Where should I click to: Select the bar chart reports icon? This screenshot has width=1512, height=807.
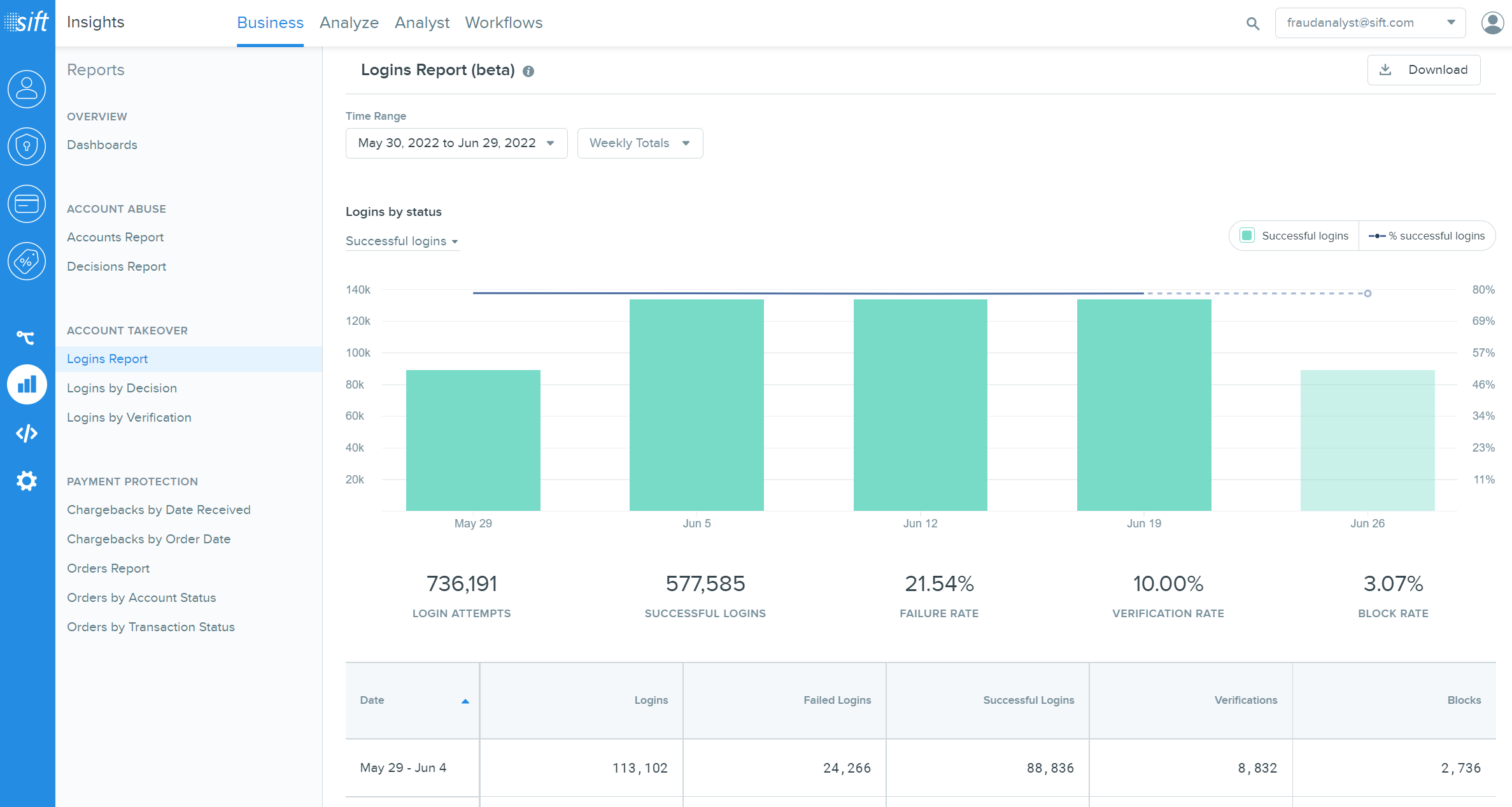tap(27, 384)
